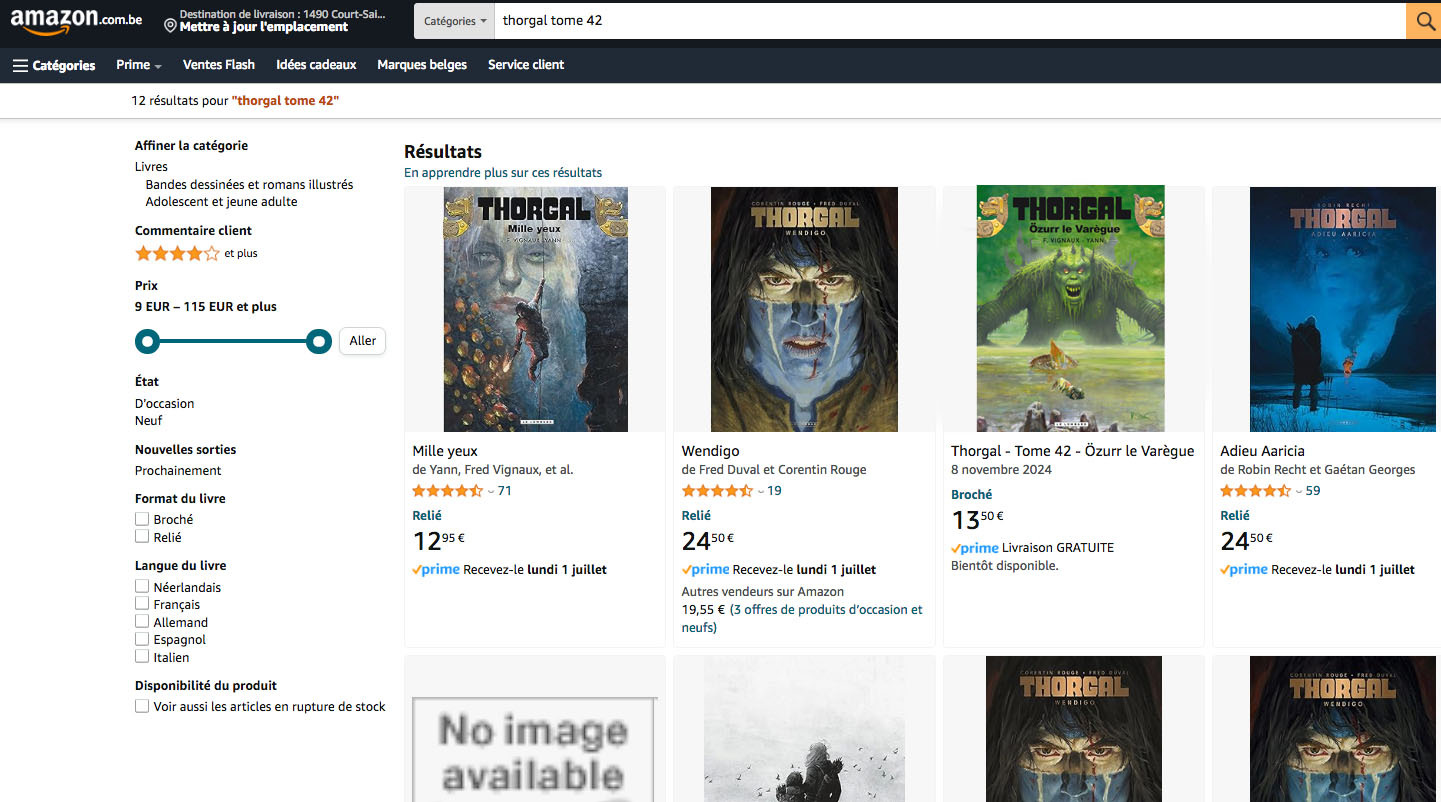This screenshot has width=1441, height=802.
Task: Open the '3 offres de produits d'occasion' link
Action: [x=826, y=610]
